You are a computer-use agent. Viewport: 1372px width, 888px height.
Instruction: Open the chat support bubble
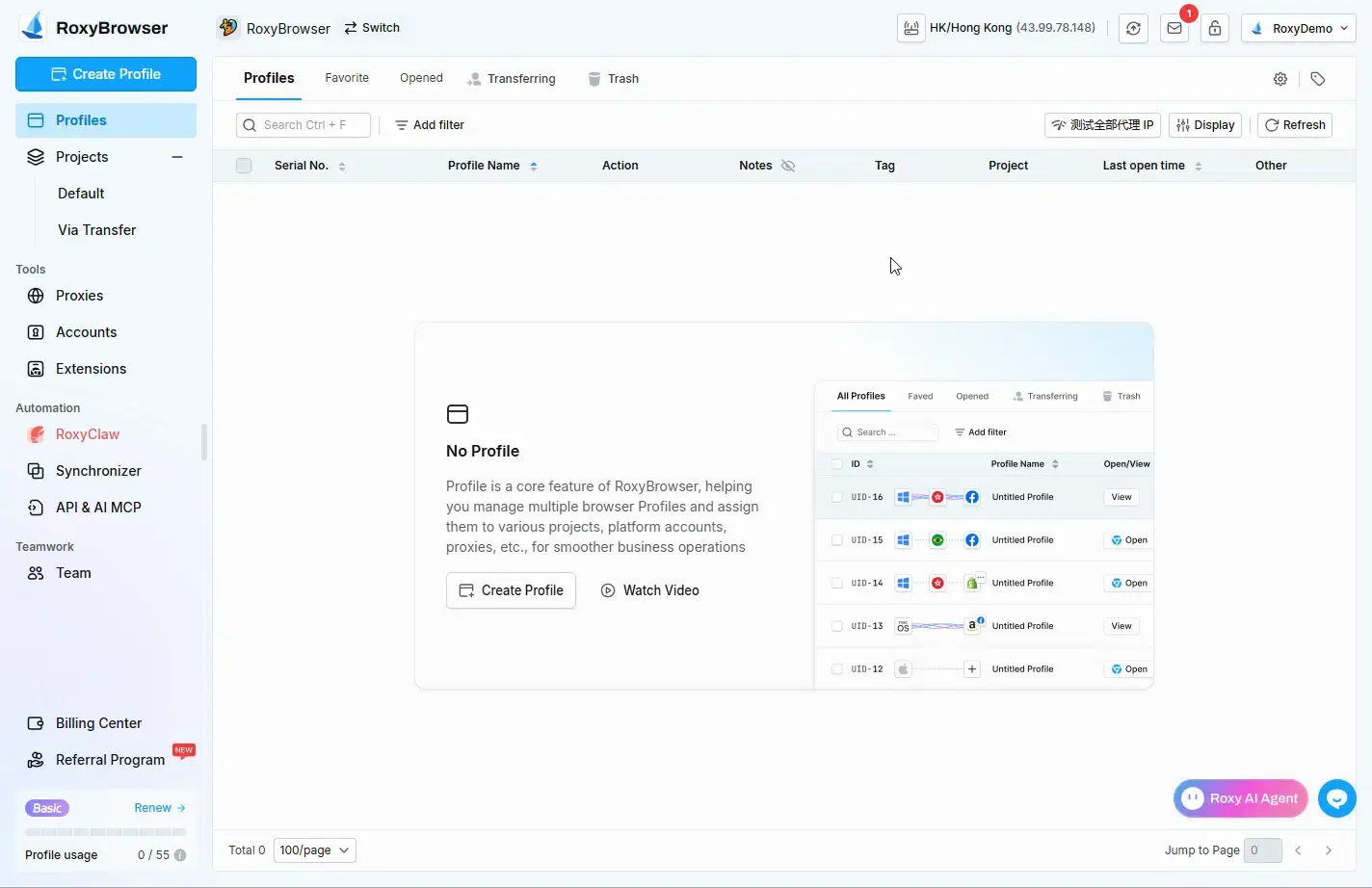pos(1337,798)
